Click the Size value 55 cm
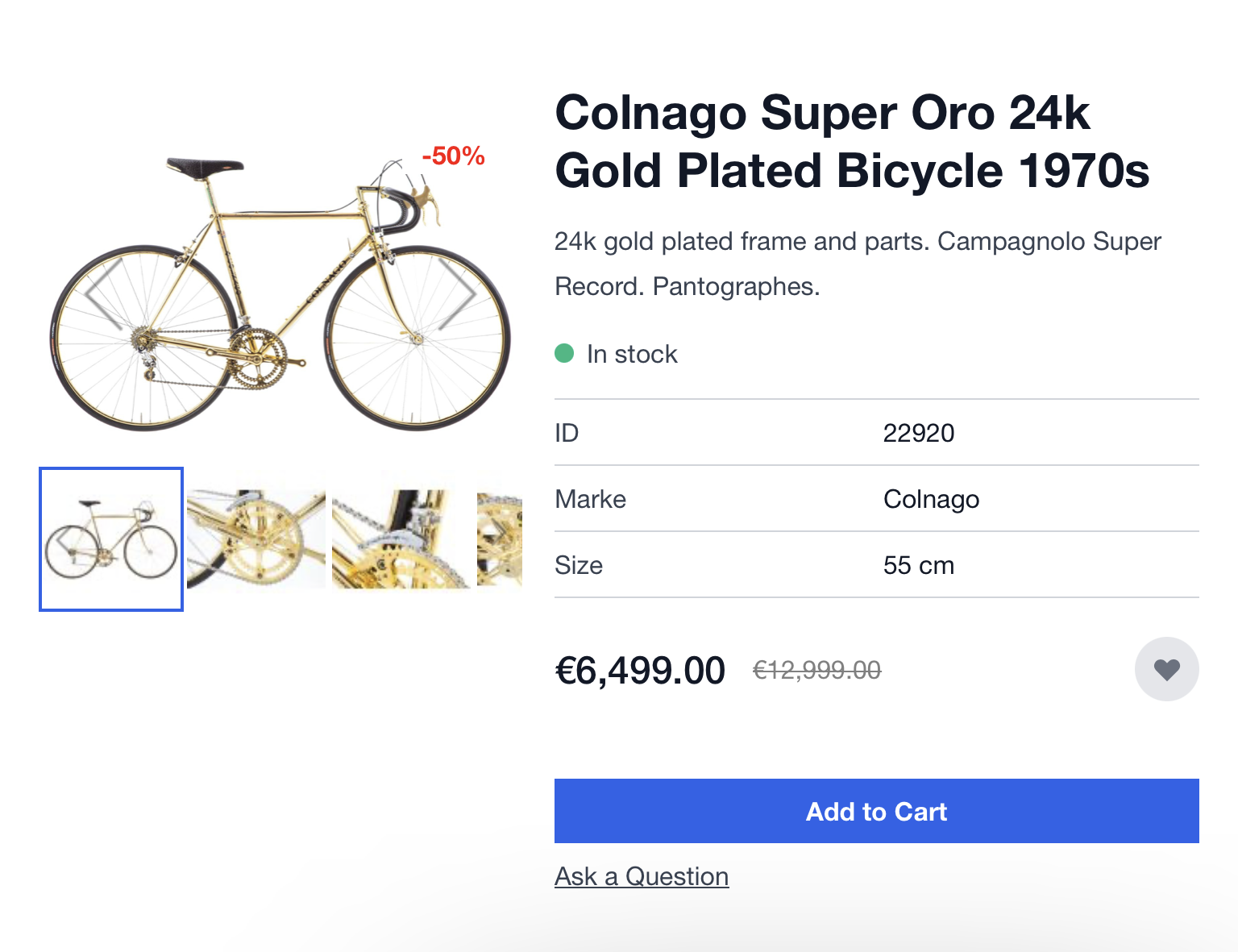The width and height of the screenshot is (1238, 952). 918,565
